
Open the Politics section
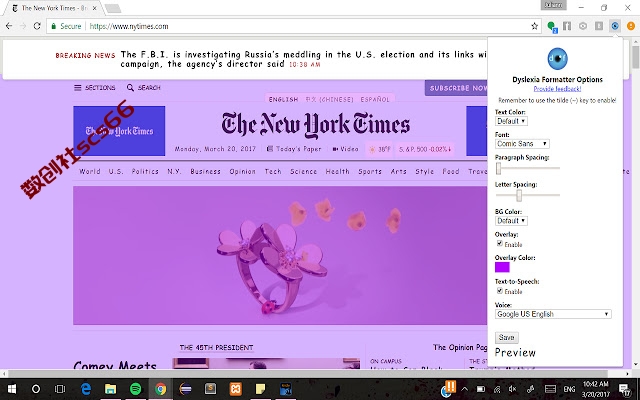[x=145, y=171]
